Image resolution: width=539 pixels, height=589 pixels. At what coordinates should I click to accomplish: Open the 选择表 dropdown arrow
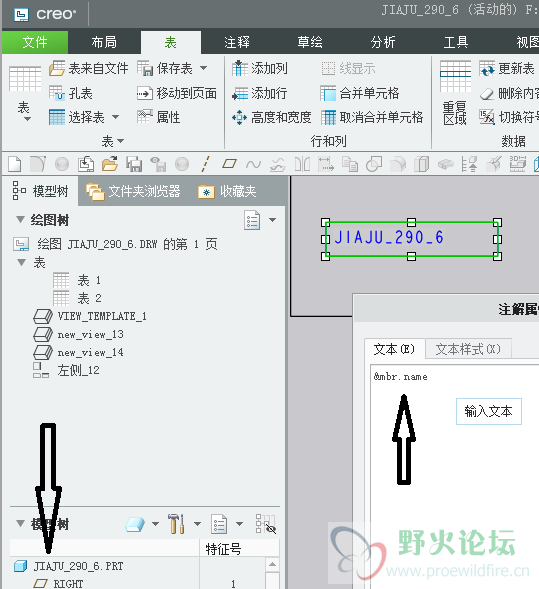[x=115, y=117]
